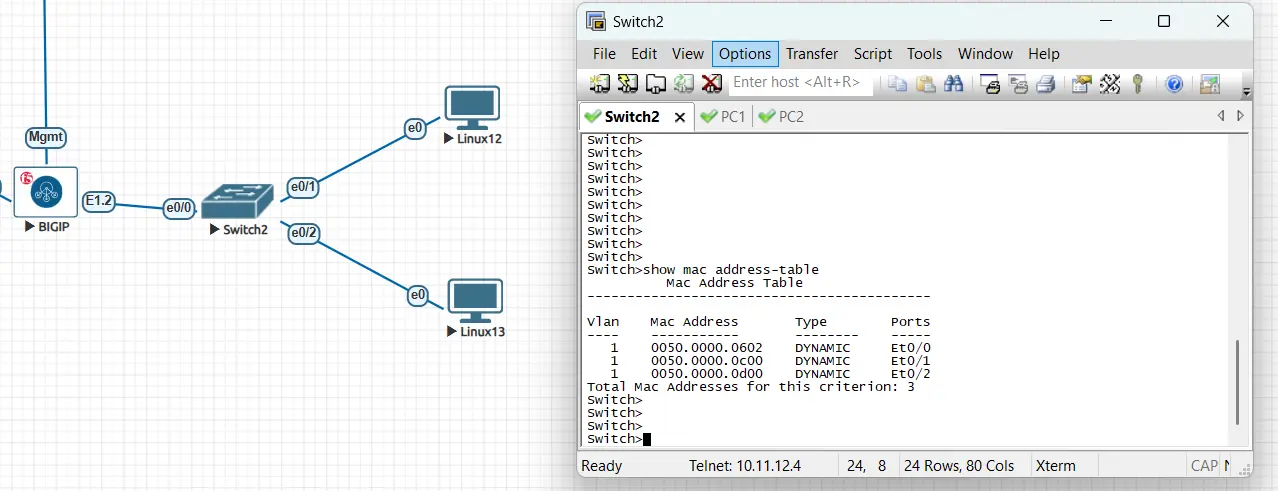Click the Mgmt interface label
1278x491 pixels.
(x=46, y=137)
